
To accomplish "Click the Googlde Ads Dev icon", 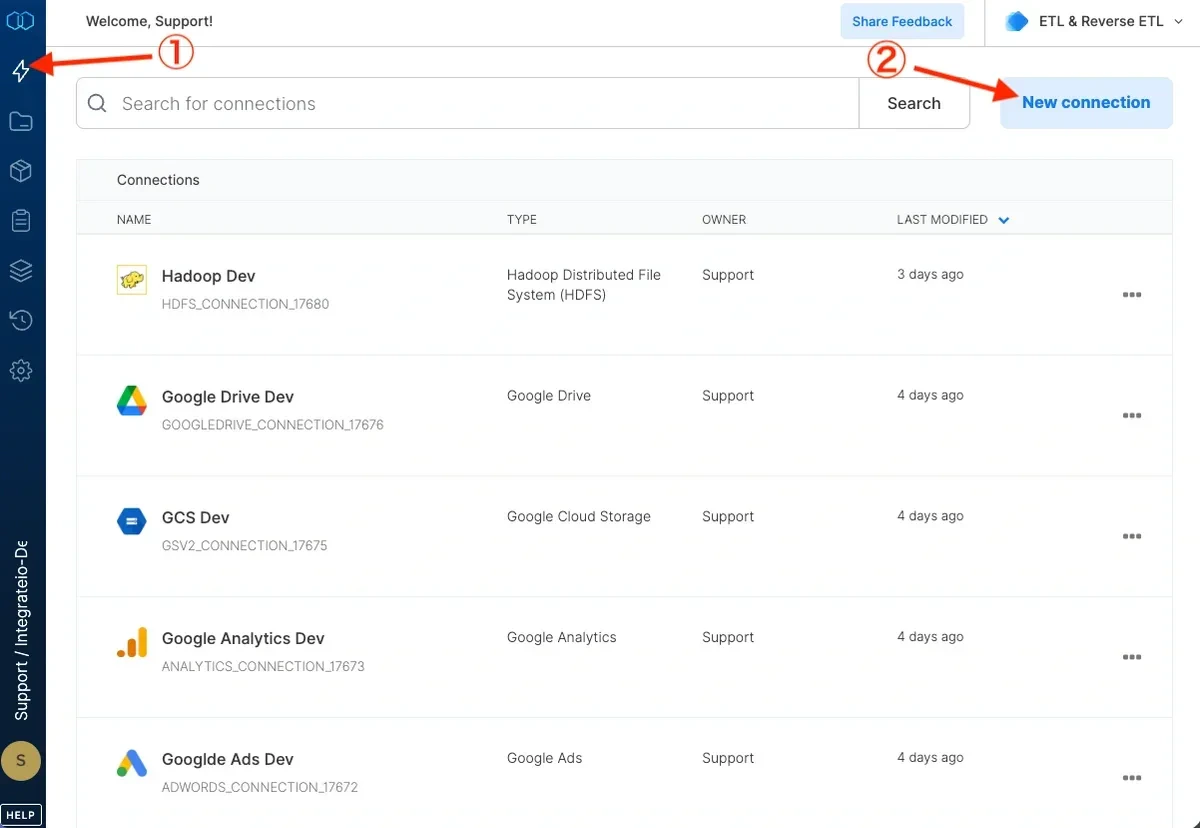I will click(132, 764).
